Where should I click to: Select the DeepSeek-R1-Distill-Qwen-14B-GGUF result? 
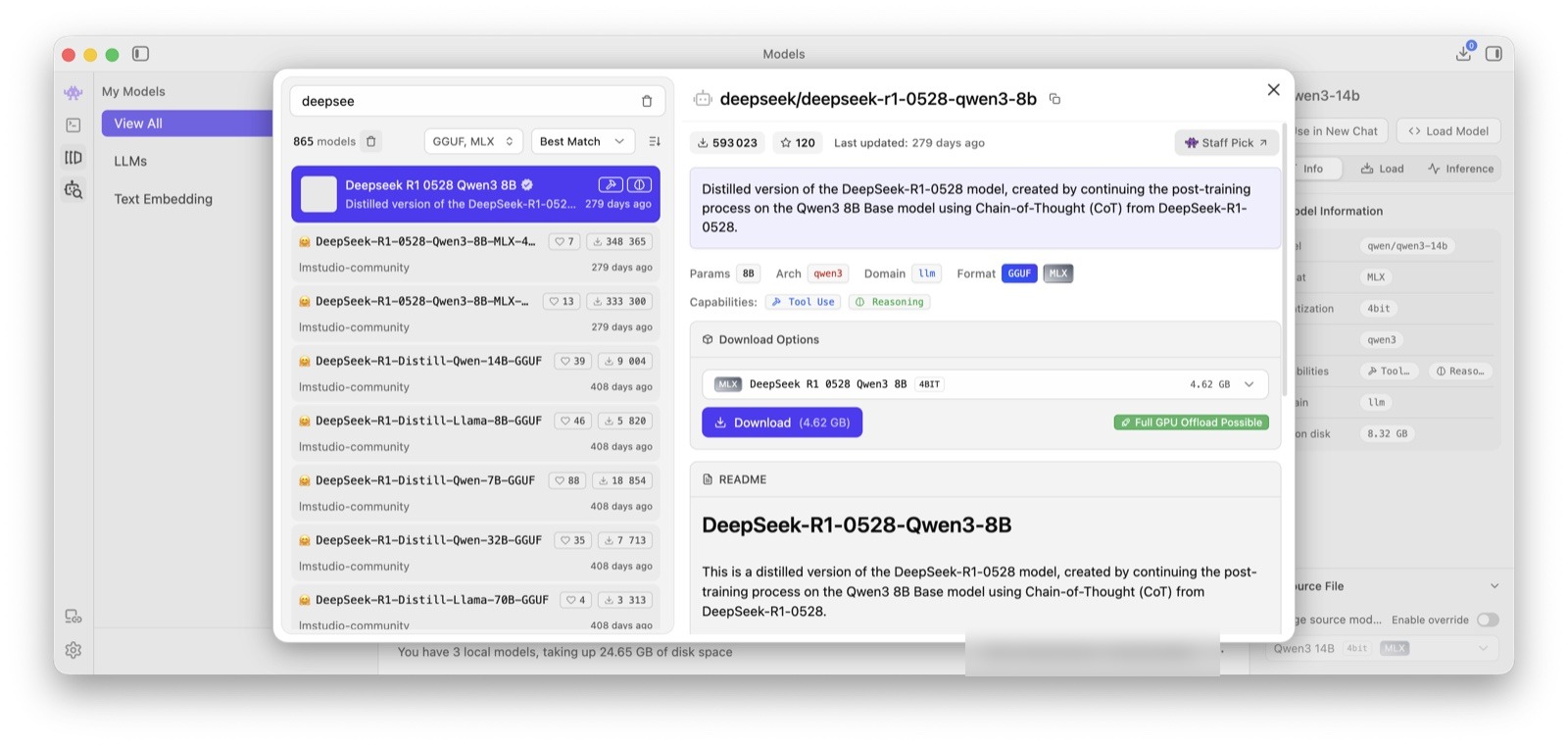click(x=475, y=372)
